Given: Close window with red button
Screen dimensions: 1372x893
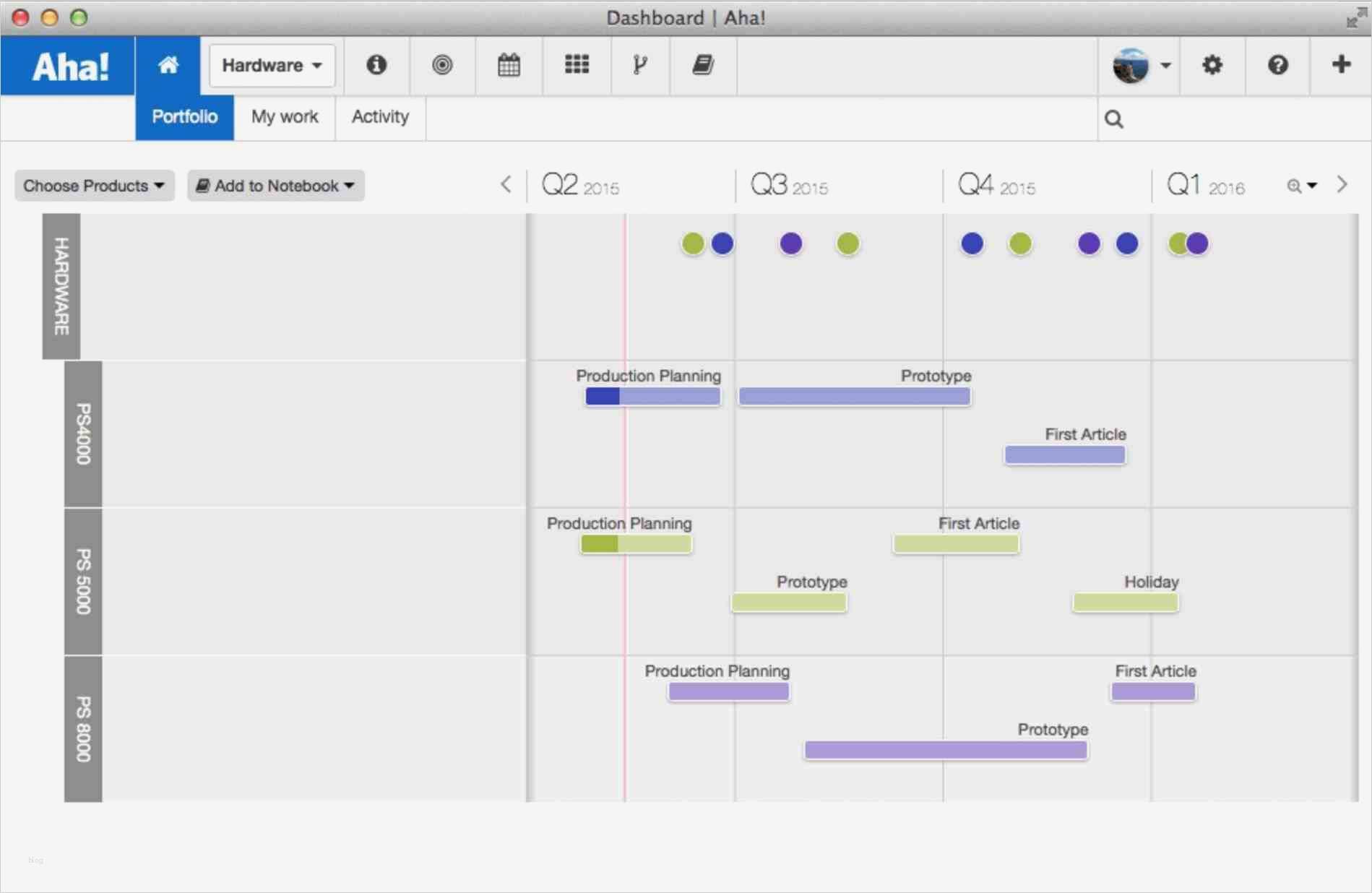Looking at the screenshot, I should (20, 17).
